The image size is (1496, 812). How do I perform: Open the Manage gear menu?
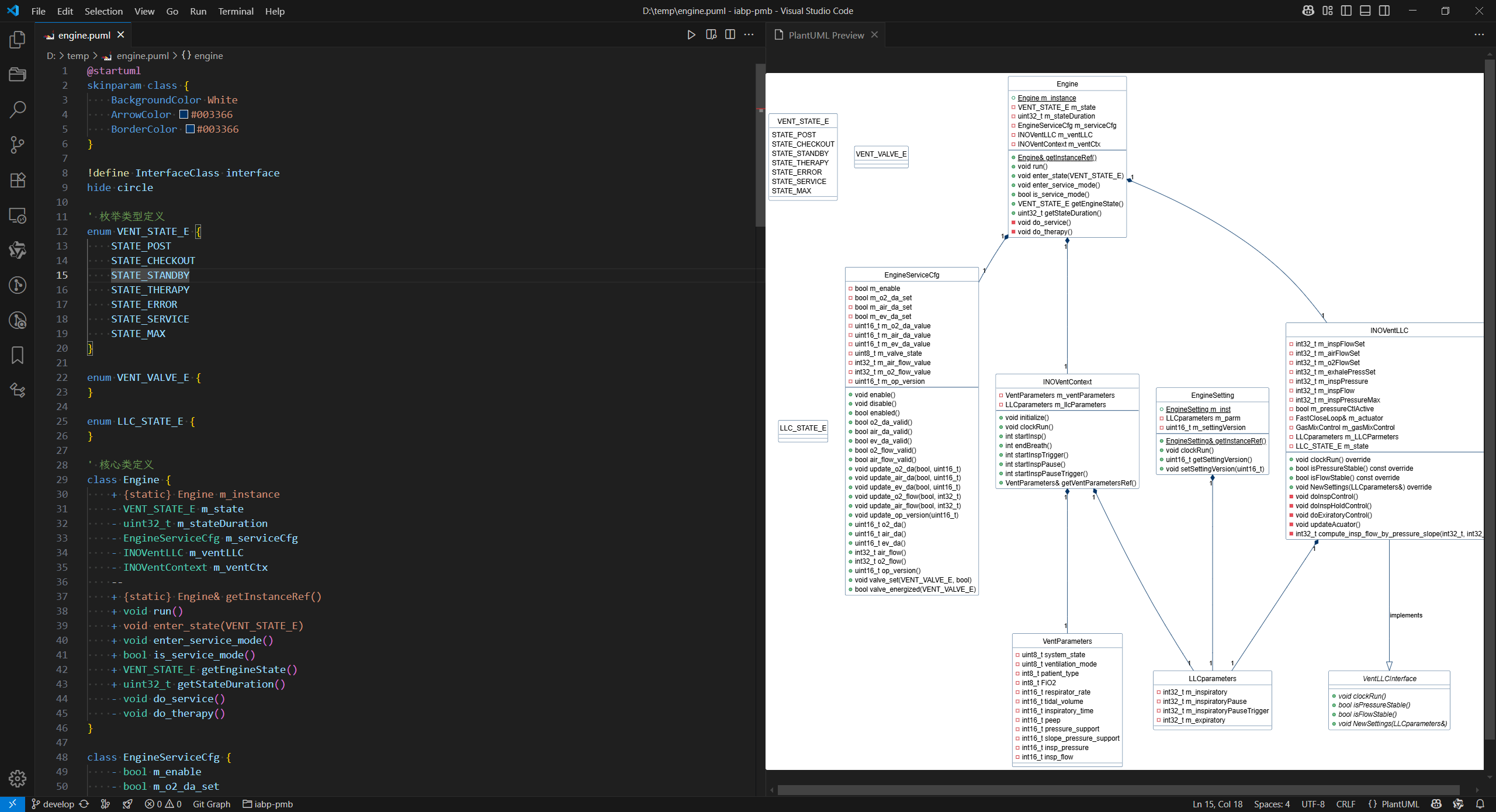[18, 778]
